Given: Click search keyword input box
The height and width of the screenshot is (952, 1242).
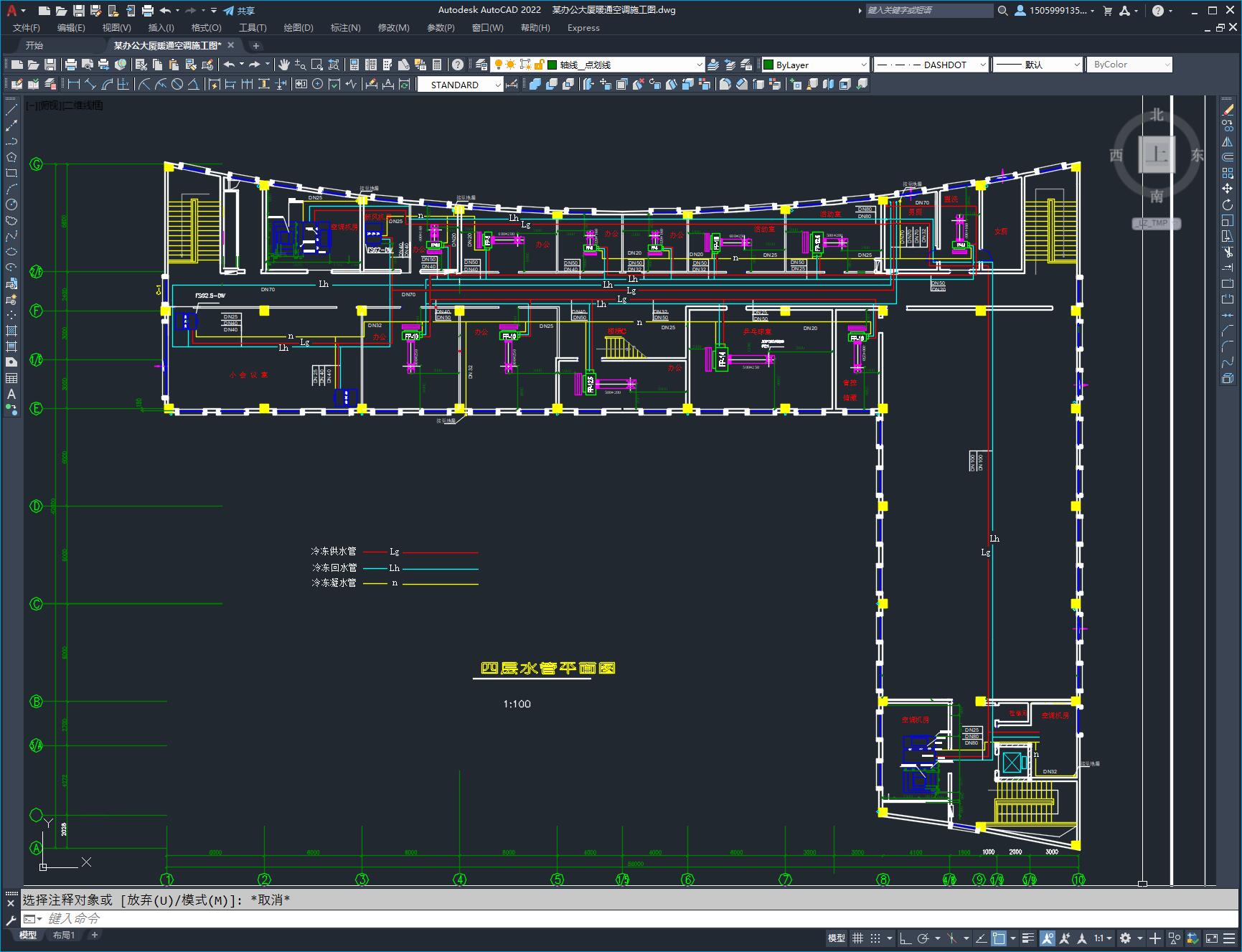Looking at the screenshot, I should click(928, 10).
